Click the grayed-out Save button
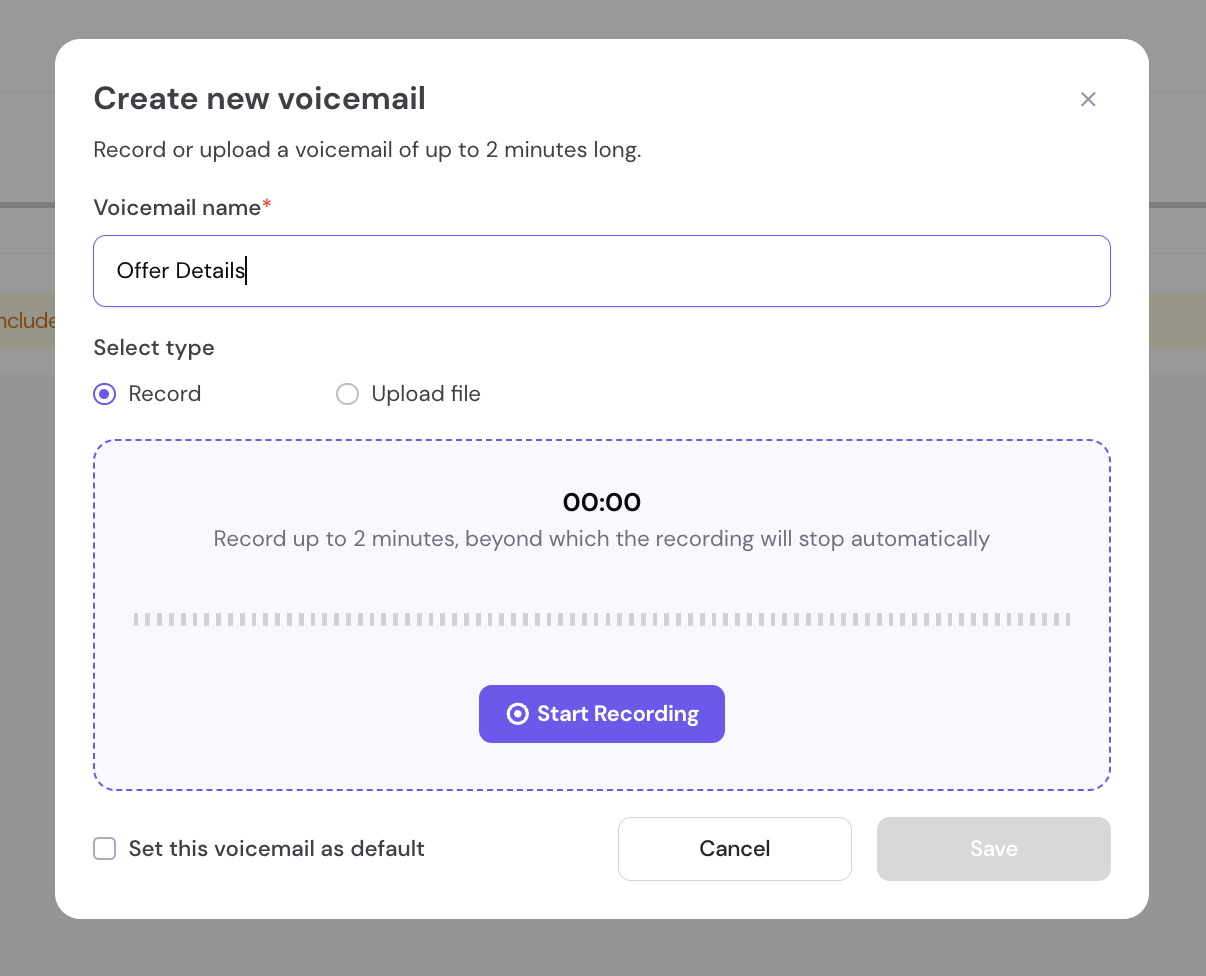 point(994,849)
